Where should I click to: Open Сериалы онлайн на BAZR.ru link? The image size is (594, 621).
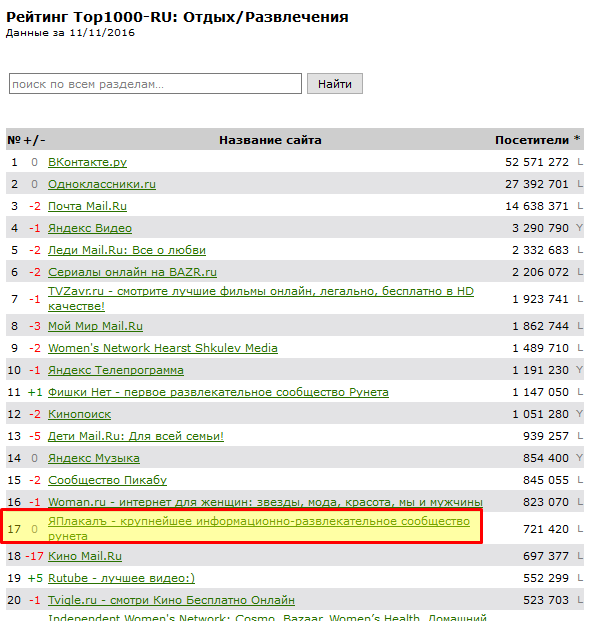pyautogui.click(x=132, y=272)
